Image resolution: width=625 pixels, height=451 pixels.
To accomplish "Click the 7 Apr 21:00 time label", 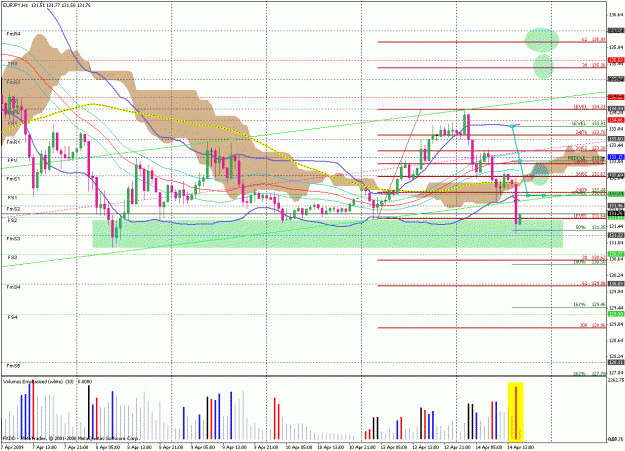I will point(75,447).
